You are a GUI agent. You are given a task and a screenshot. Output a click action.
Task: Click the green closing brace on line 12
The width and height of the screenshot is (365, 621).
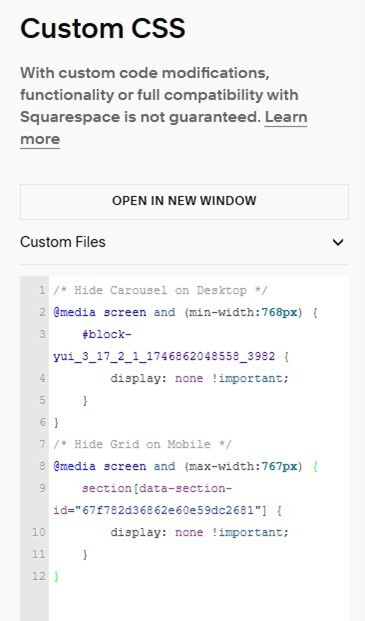tap(56, 576)
